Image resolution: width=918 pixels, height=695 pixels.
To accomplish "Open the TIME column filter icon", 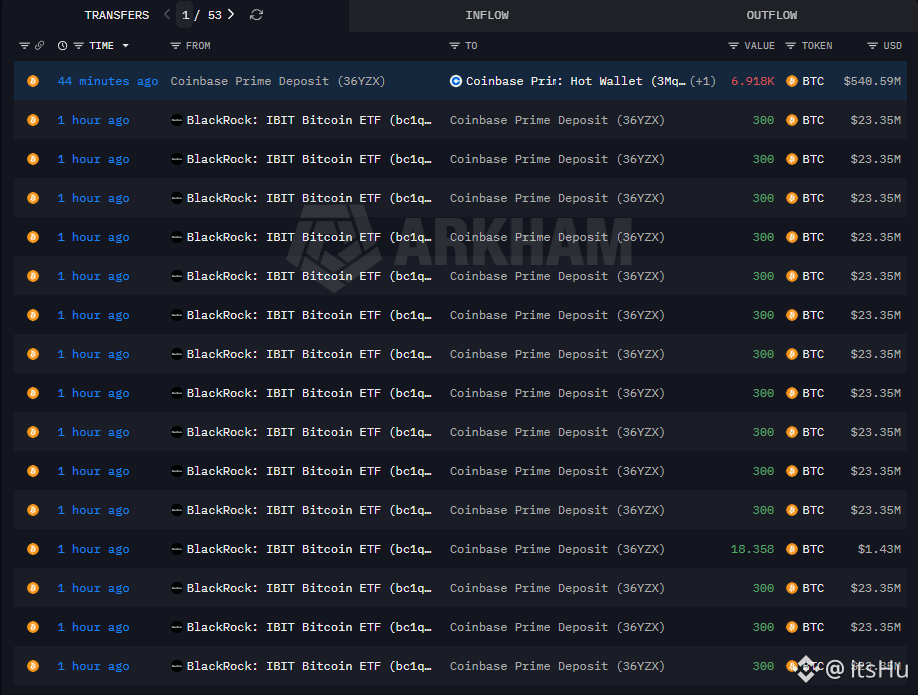I will 78,46.
